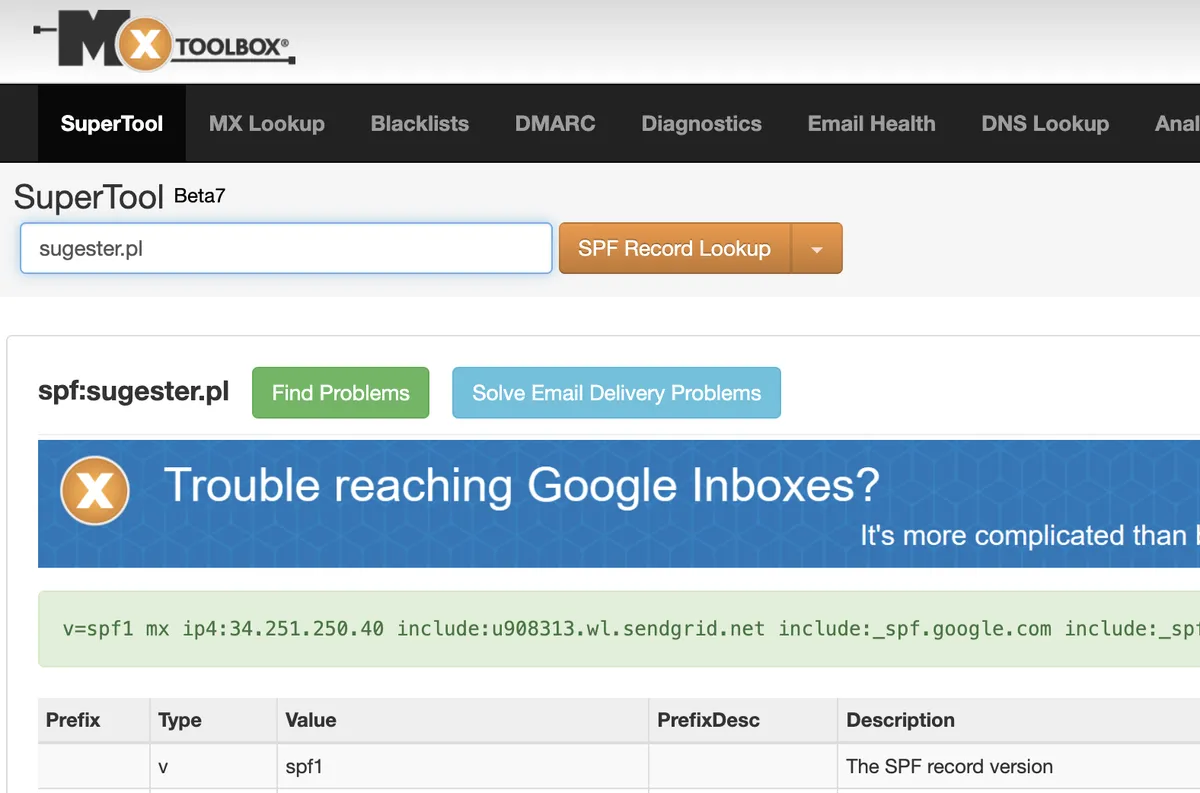The height and width of the screenshot is (793, 1200).
Task: Switch to the MX Lookup tab
Action: point(267,124)
